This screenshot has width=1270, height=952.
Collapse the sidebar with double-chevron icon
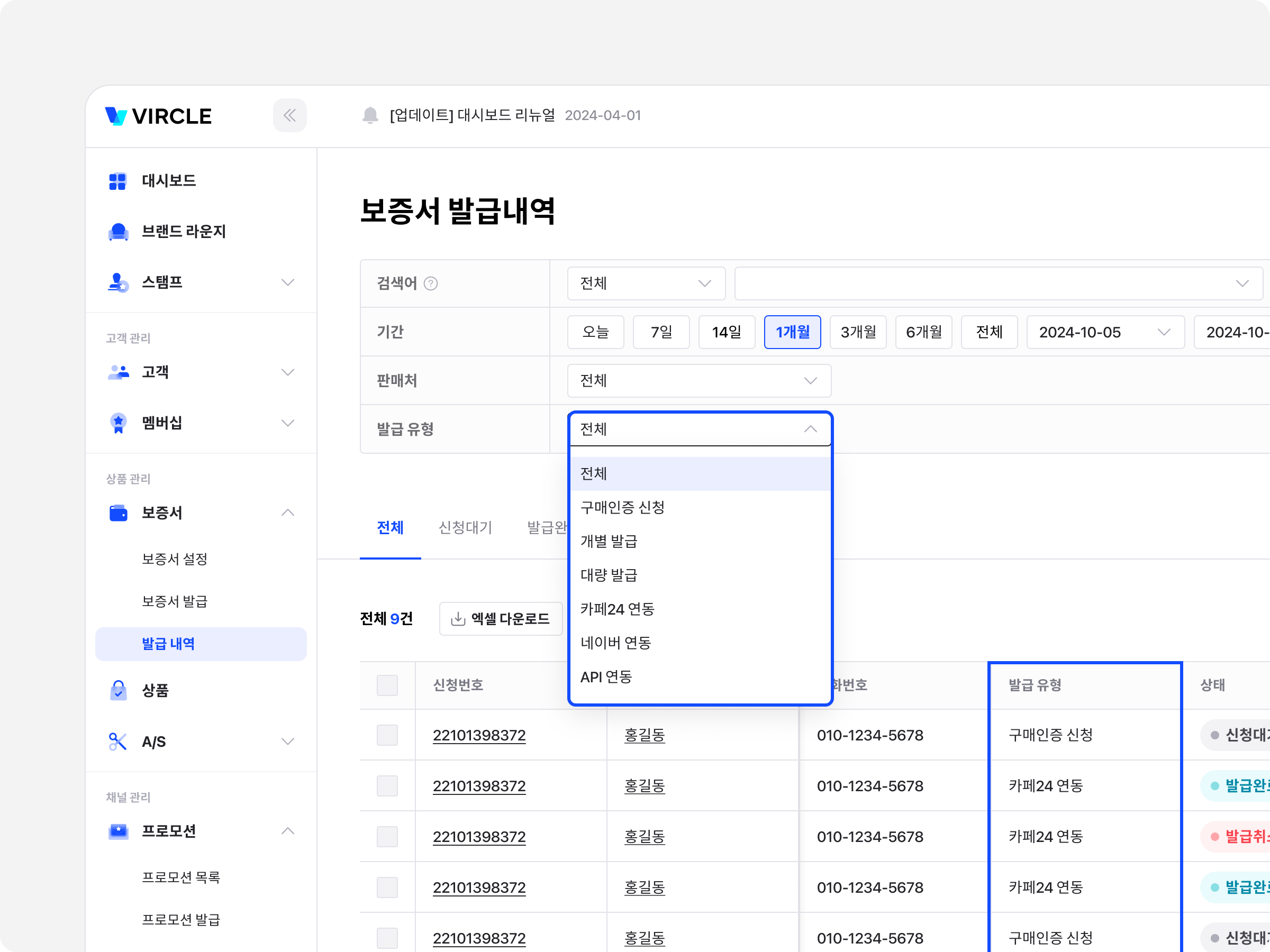click(x=289, y=115)
